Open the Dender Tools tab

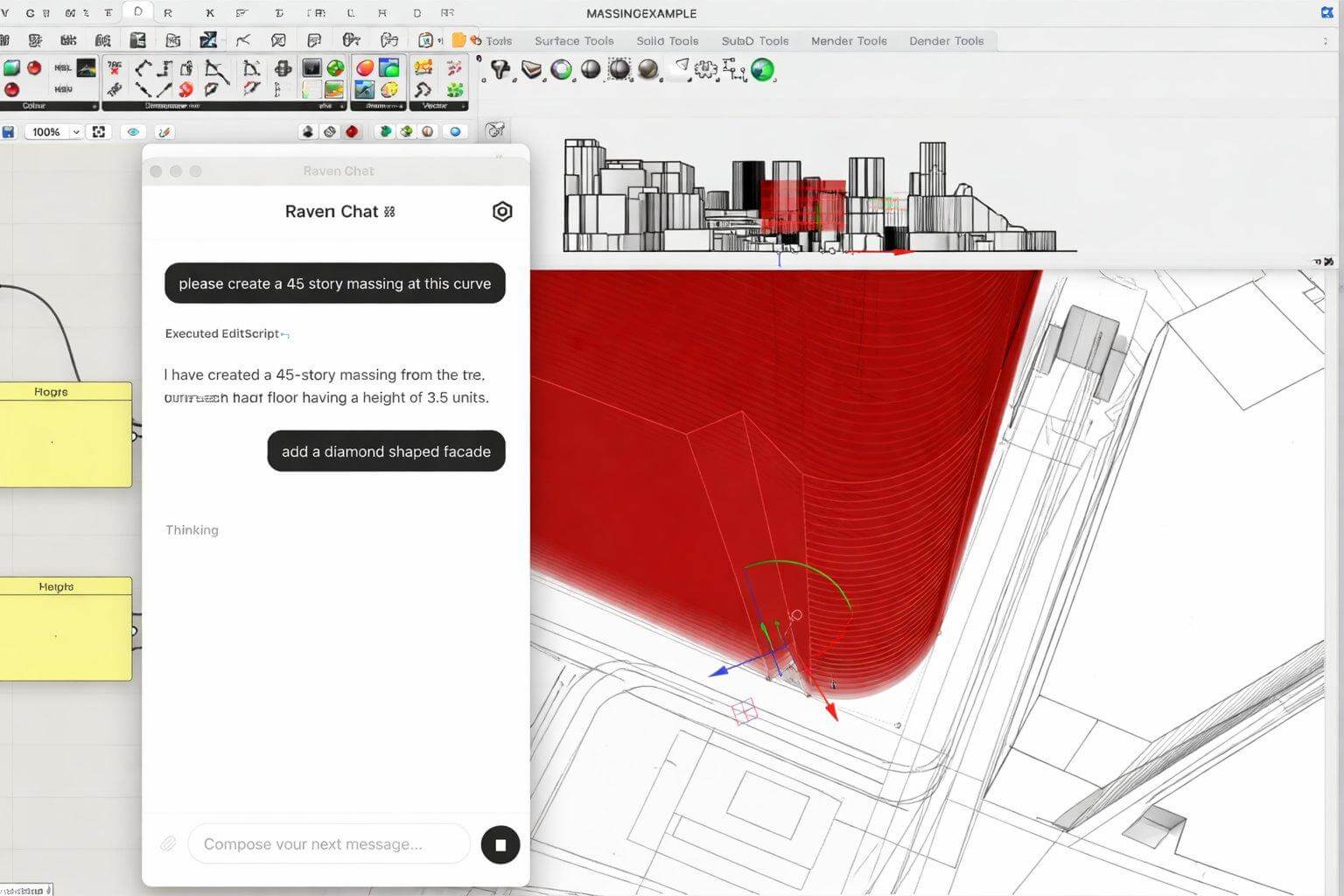click(946, 40)
